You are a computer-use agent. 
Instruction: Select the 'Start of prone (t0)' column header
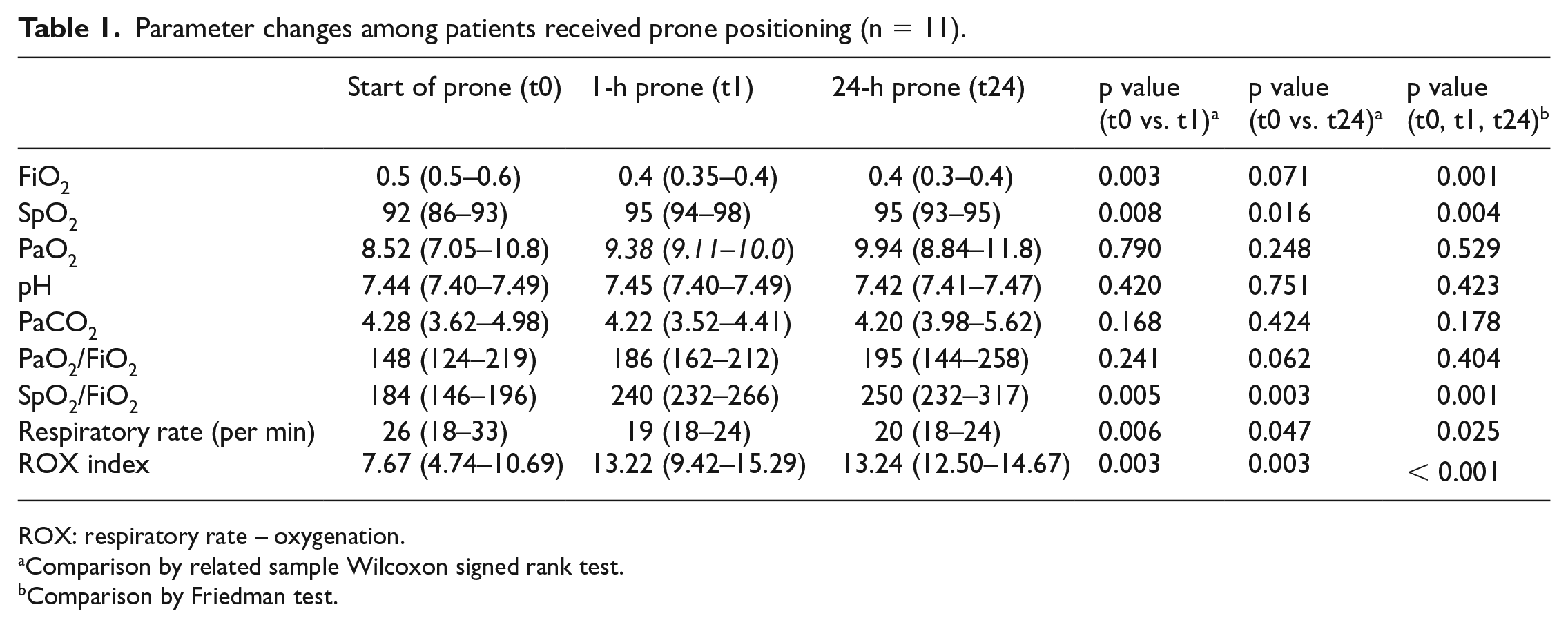pos(454,88)
